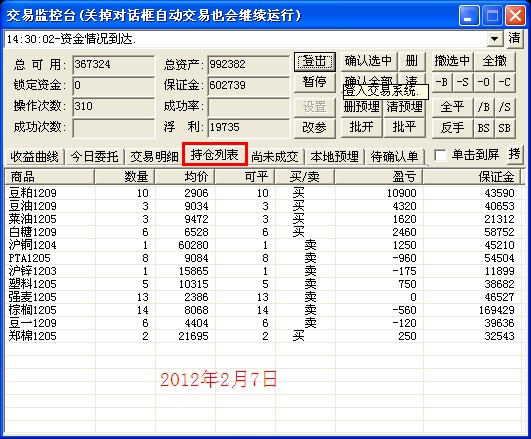Viewport: 531px width, 439px height.
Task: Switch to the 持仓列表 tab
Action: pyautogui.click(x=215, y=155)
